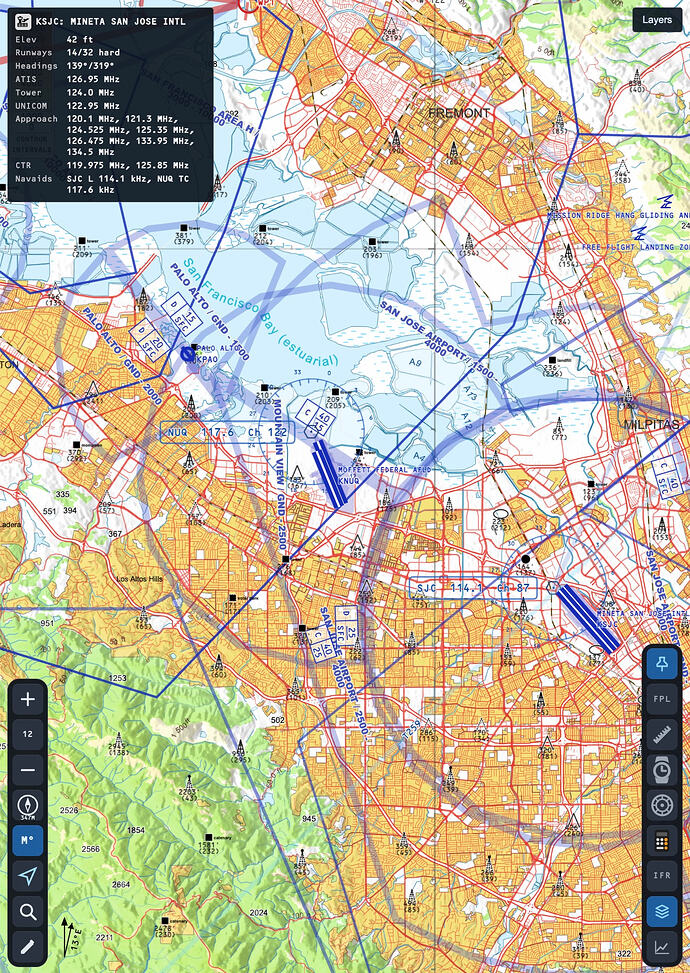Center map on current location arrow

pyautogui.click(x=27, y=876)
